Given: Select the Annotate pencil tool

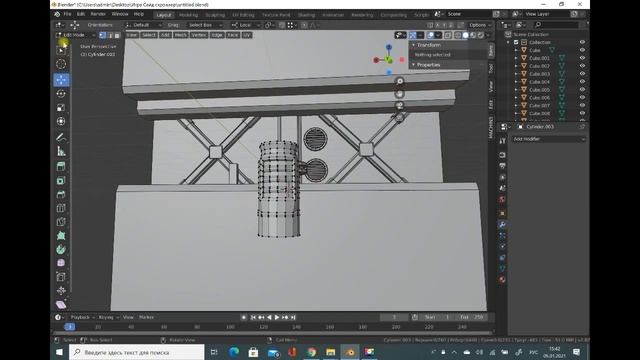Looking at the screenshot, I should pos(61,137).
